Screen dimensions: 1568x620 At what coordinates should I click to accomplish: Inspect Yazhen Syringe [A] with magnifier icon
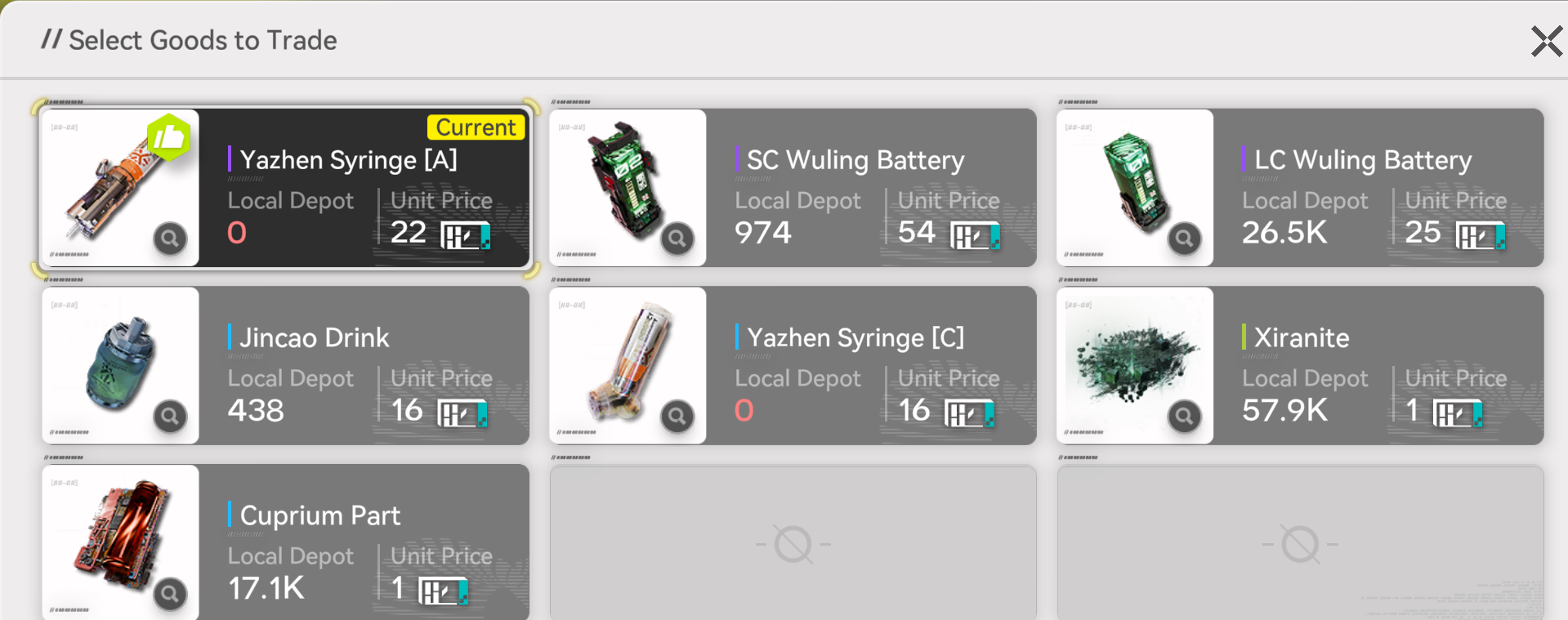pos(170,239)
